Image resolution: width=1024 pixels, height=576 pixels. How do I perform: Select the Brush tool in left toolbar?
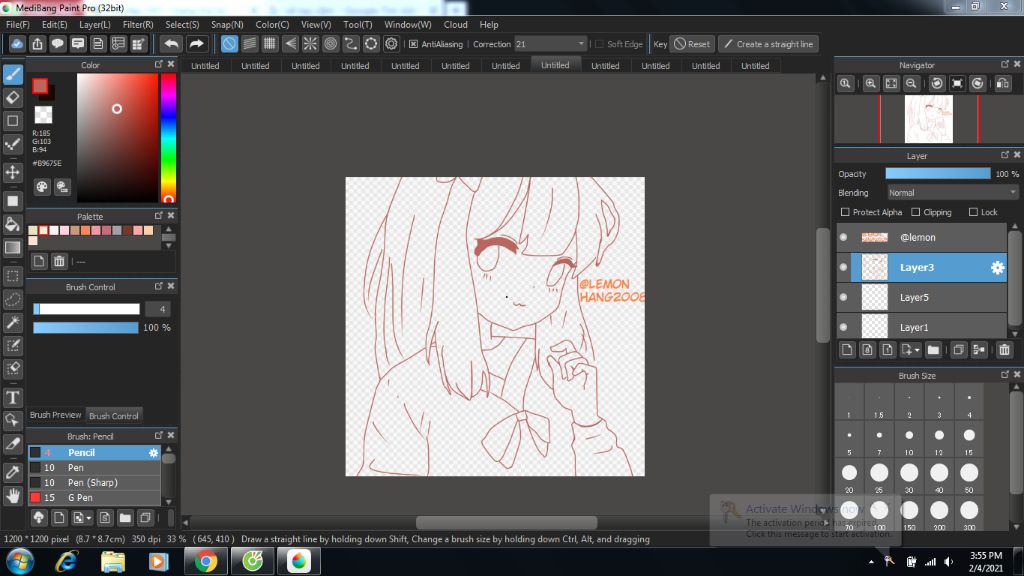(13, 74)
